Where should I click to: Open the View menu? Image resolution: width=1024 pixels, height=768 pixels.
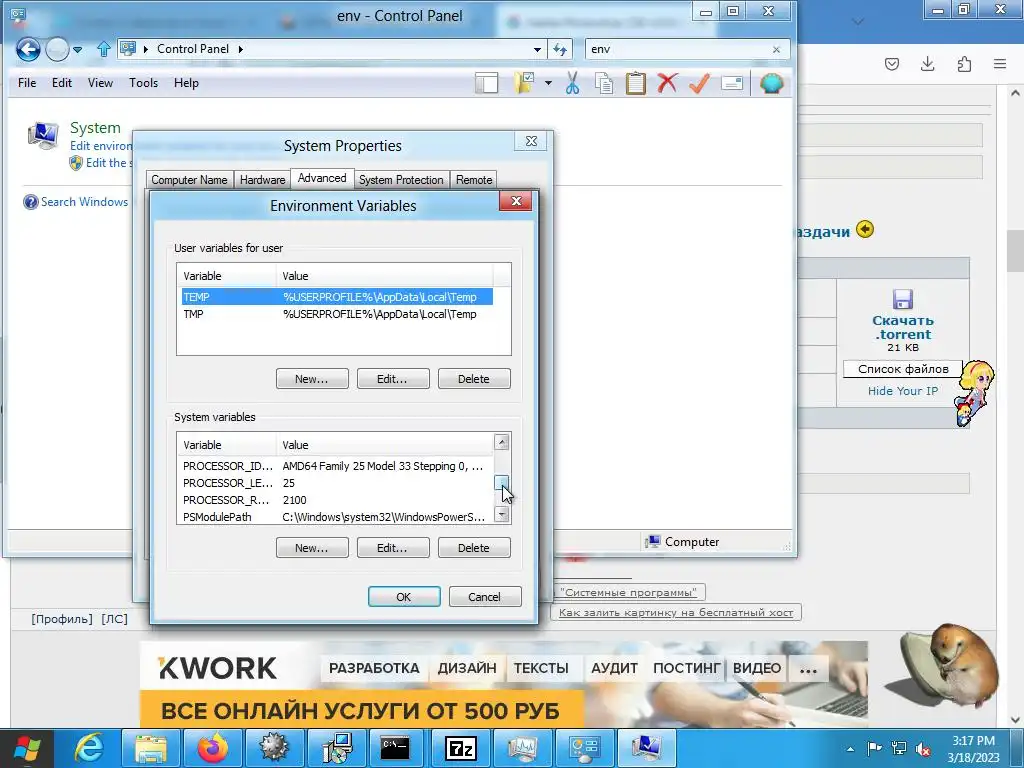click(x=101, y=83)
